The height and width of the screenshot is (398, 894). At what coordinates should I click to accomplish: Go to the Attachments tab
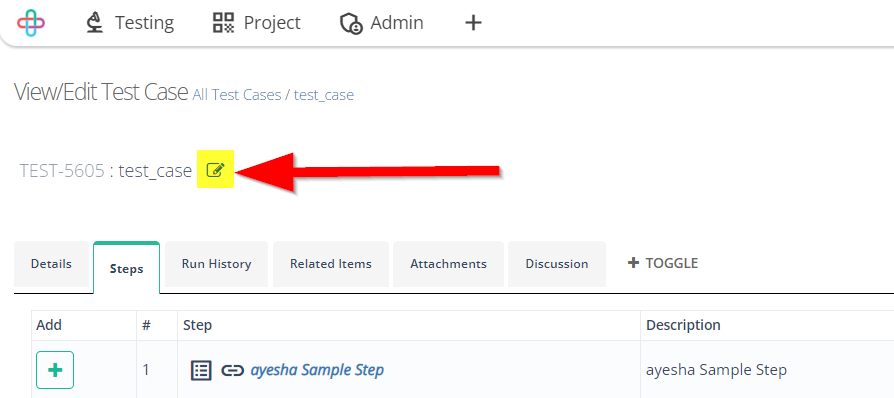coord(449,264)
